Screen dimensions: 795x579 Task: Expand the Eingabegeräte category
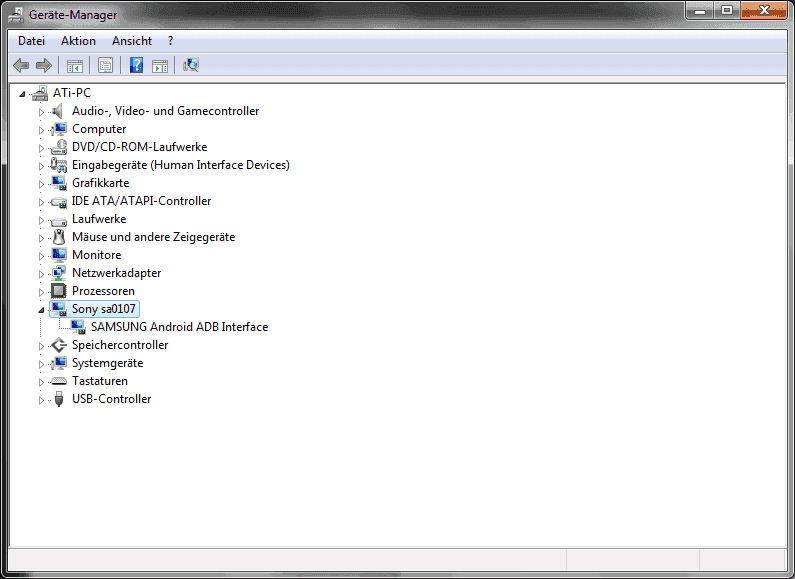(42, 166)
